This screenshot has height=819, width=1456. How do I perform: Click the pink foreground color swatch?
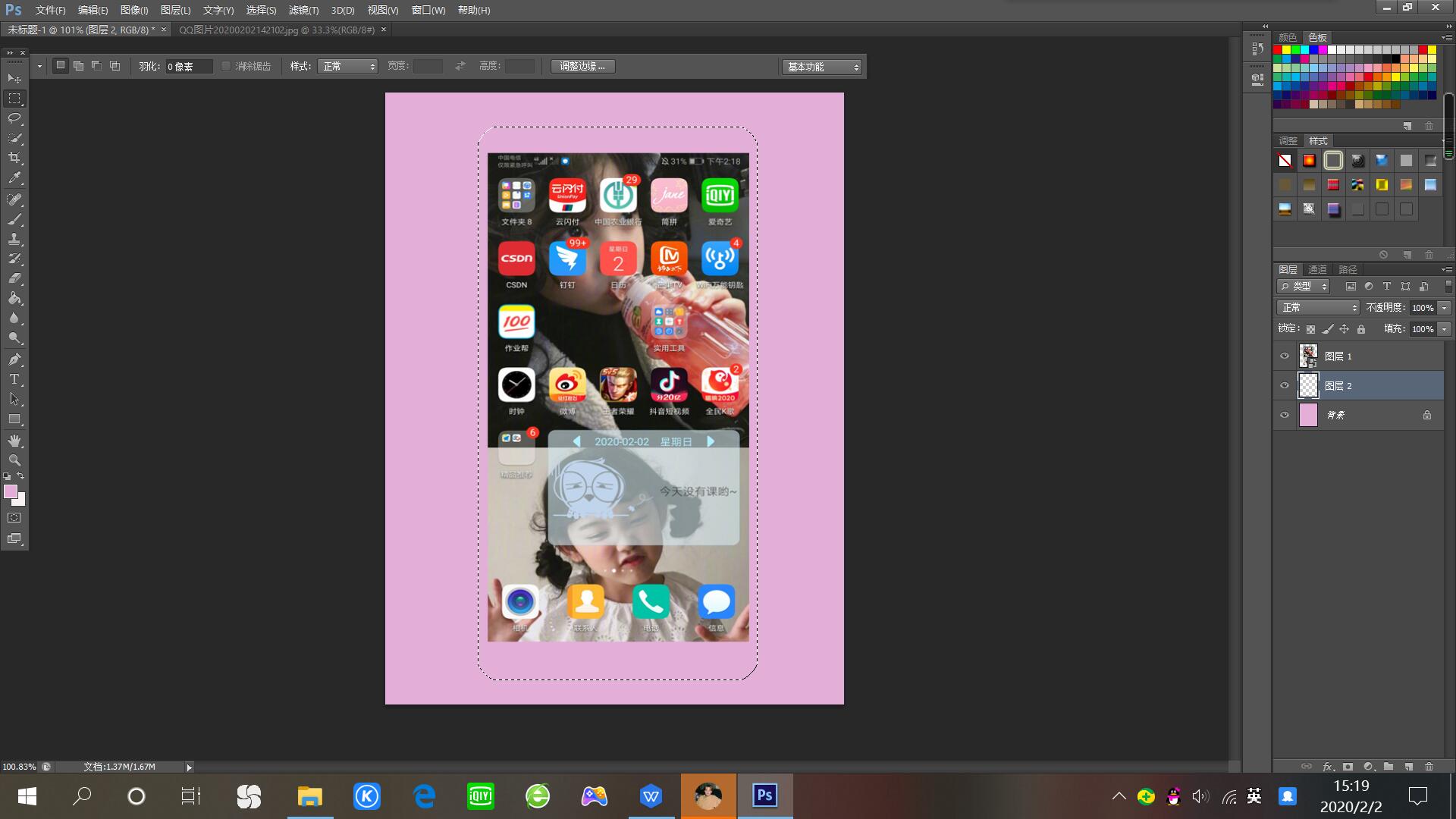click(x=11, y=492)
